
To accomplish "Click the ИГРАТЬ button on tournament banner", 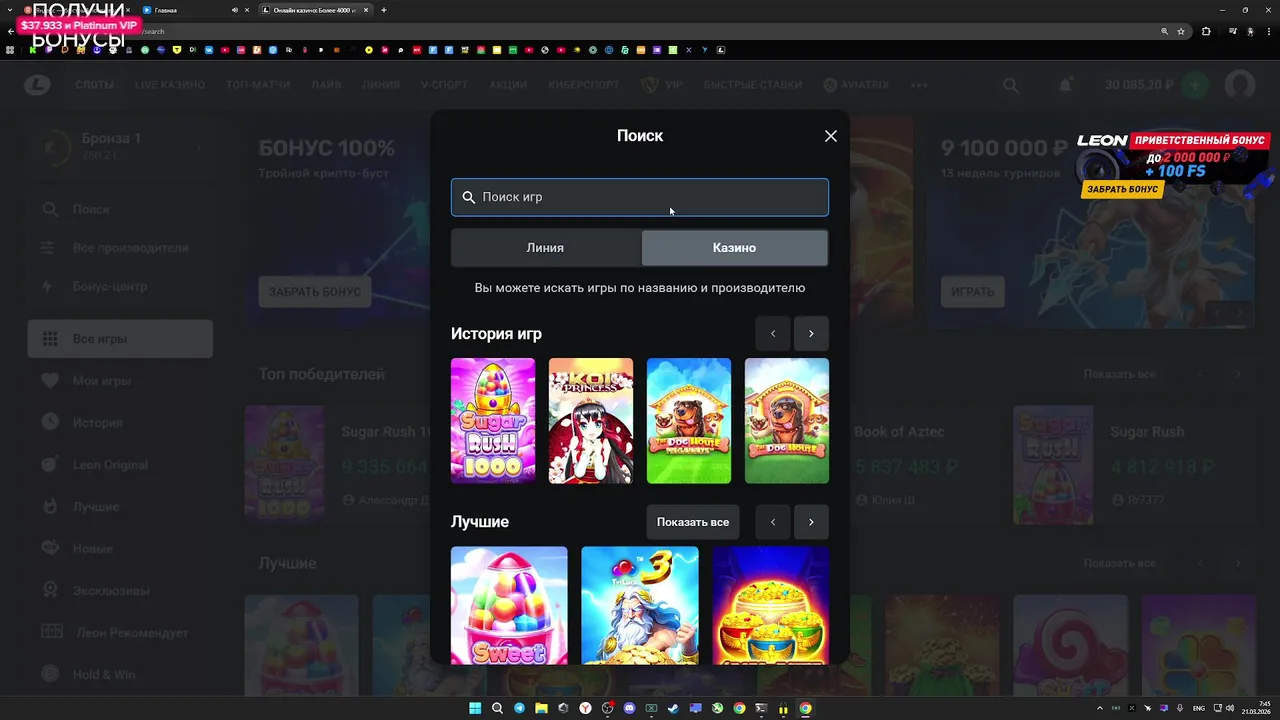I will click(x=972, y=292).
